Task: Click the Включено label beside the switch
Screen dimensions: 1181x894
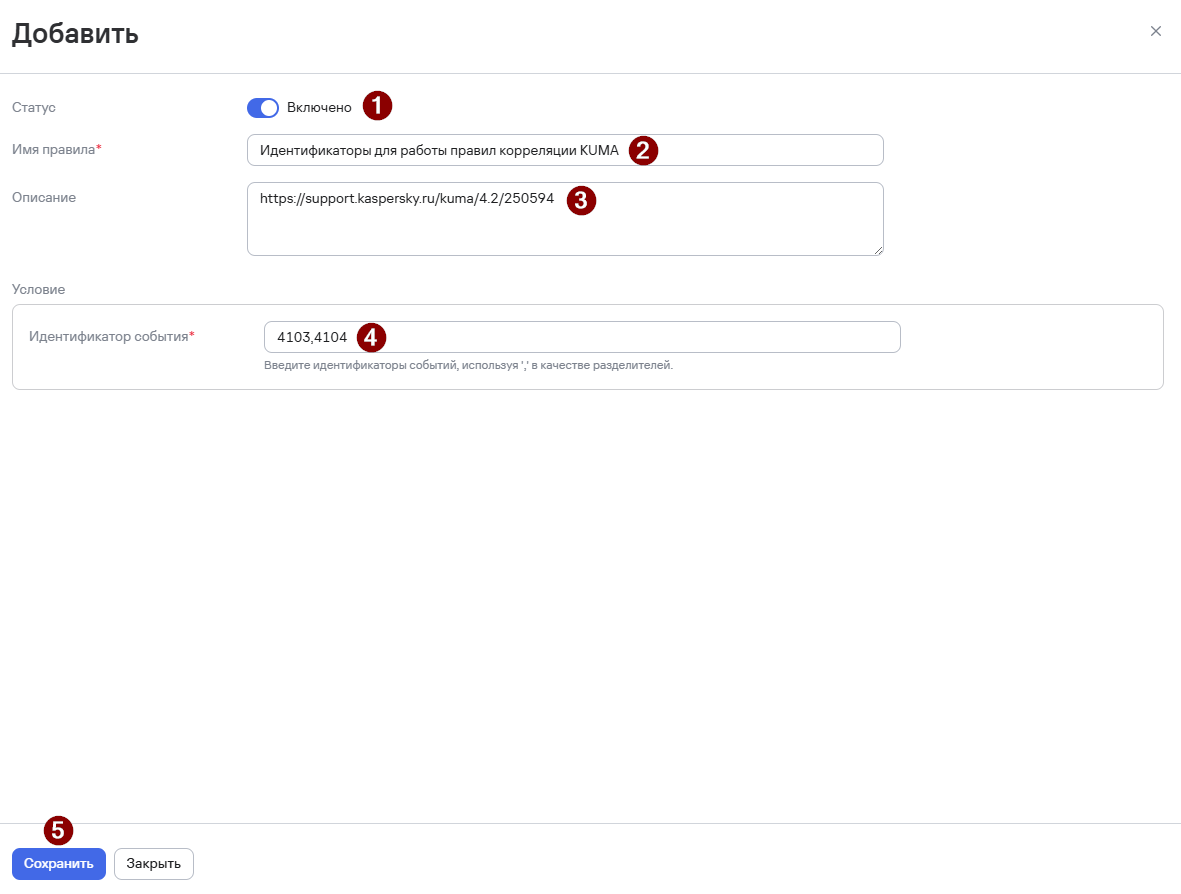Action: [x=319, y=108]
